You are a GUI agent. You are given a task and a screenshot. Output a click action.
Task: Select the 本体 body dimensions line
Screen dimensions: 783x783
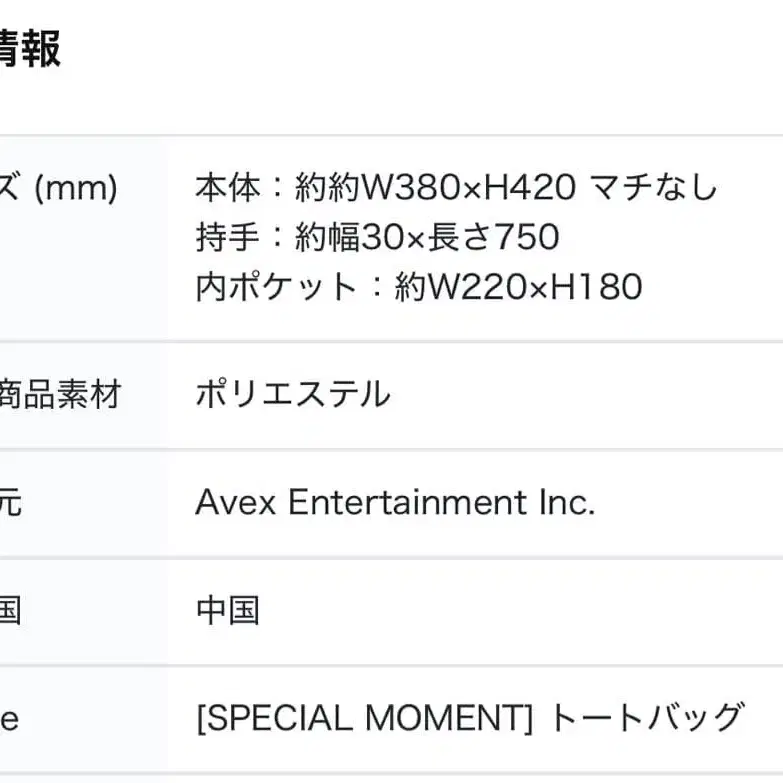(x=456, y=187)
